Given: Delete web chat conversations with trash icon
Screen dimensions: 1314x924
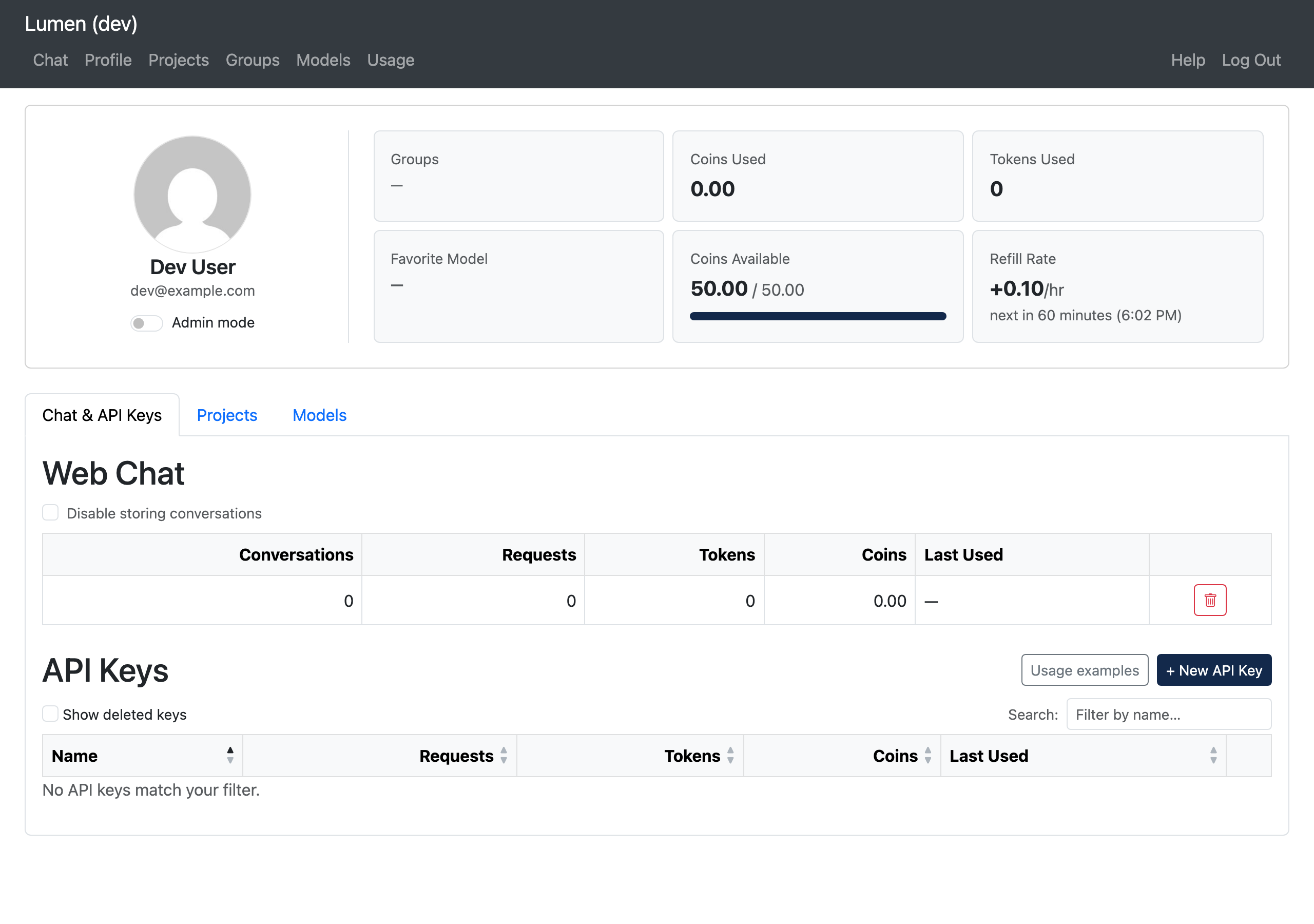Looking at the screenshot, I should point(1209,600).
